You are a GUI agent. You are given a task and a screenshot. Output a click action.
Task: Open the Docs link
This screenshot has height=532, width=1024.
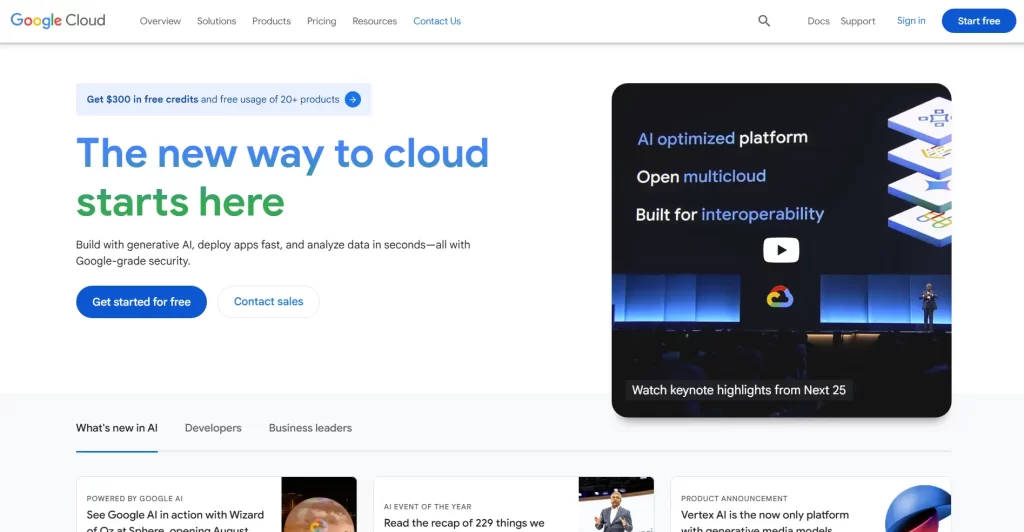(818, 21)
